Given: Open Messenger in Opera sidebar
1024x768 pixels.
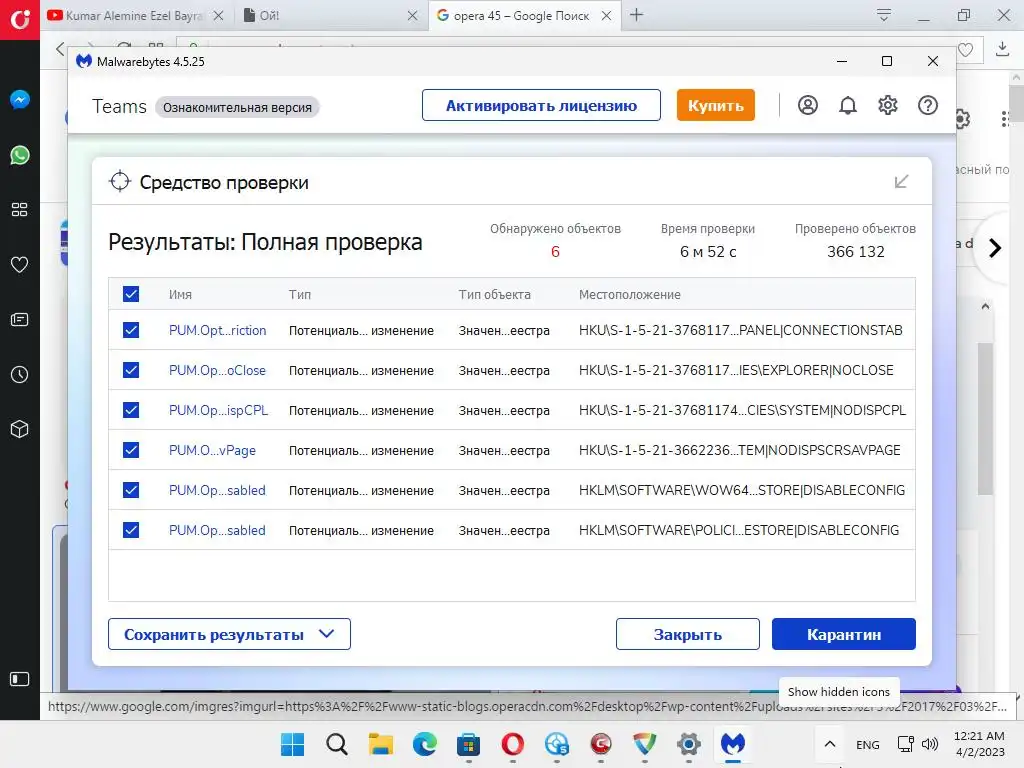Looking at the screenshot, I should [20, 99].
